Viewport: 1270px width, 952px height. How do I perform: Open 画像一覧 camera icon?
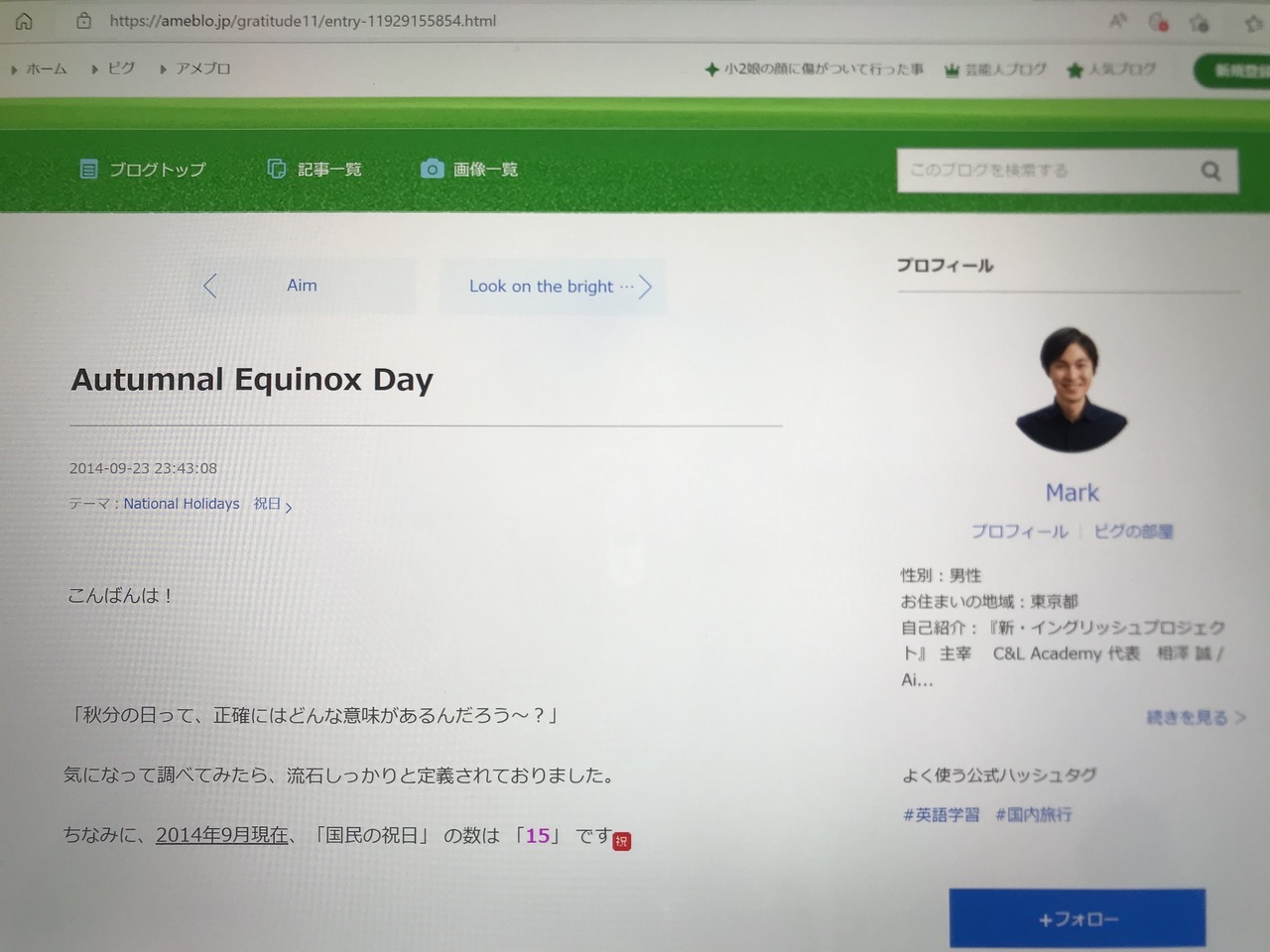pos(432,169)
